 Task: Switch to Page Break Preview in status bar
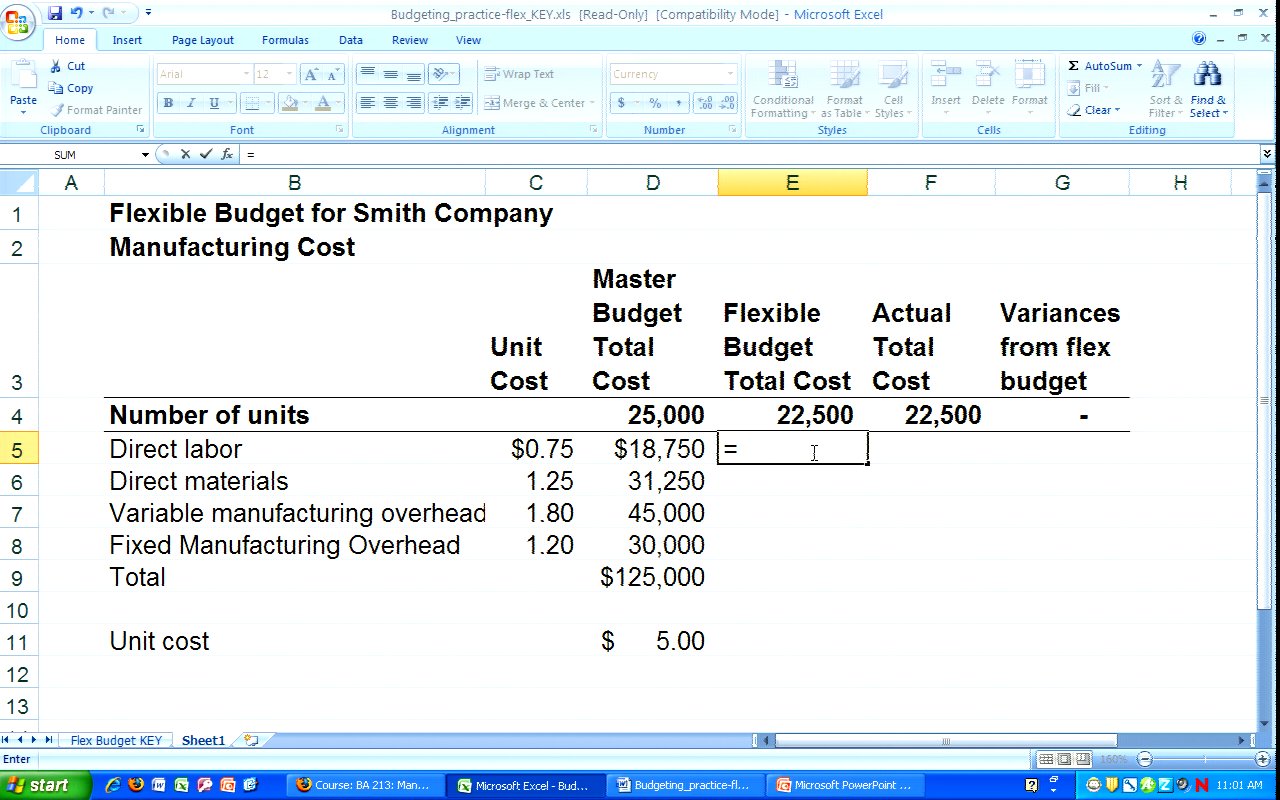click(x=1084, y=760)
